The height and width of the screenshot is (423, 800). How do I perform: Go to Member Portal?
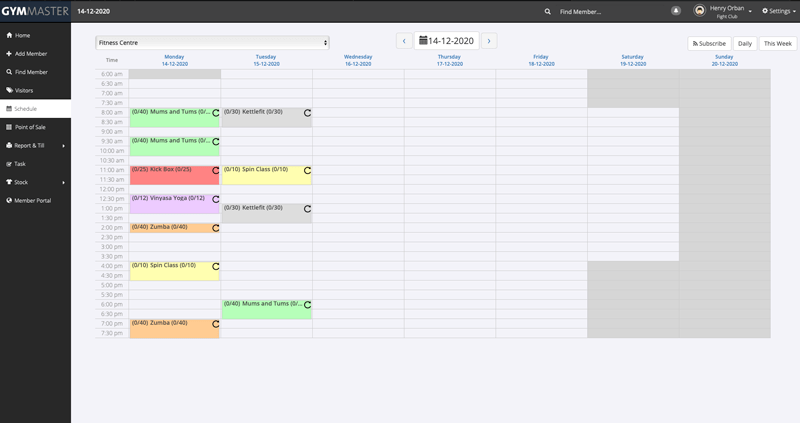pos(32,200)
